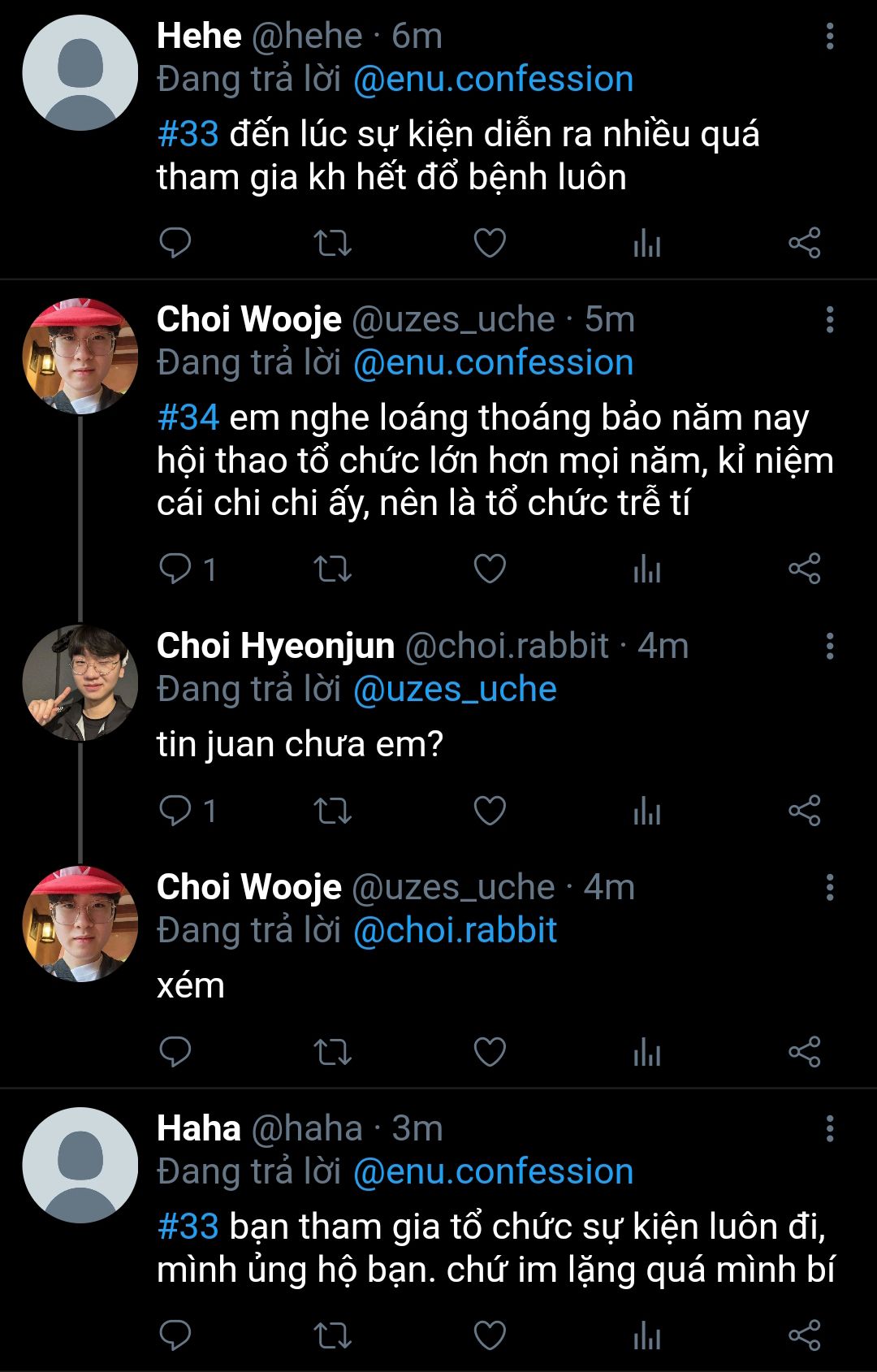
Task: Like Choi Wooje's #34 reply
Action: (x=490, y=569)
